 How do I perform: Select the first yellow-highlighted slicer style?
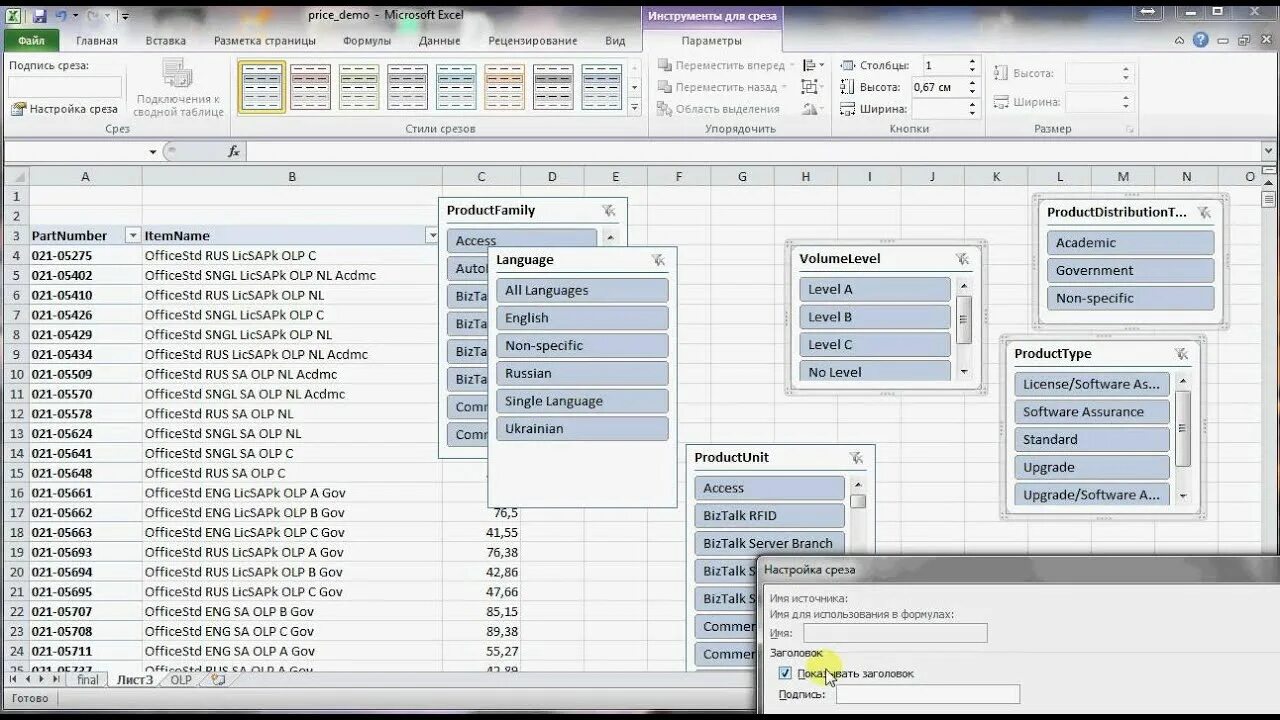[262, 87]
